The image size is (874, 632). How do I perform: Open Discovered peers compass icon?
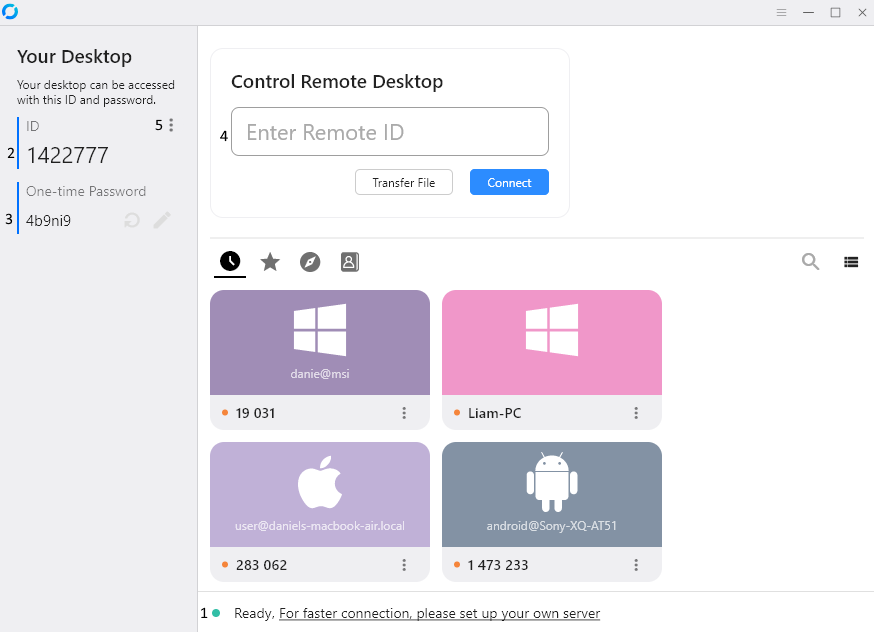[x=309, y=261]
